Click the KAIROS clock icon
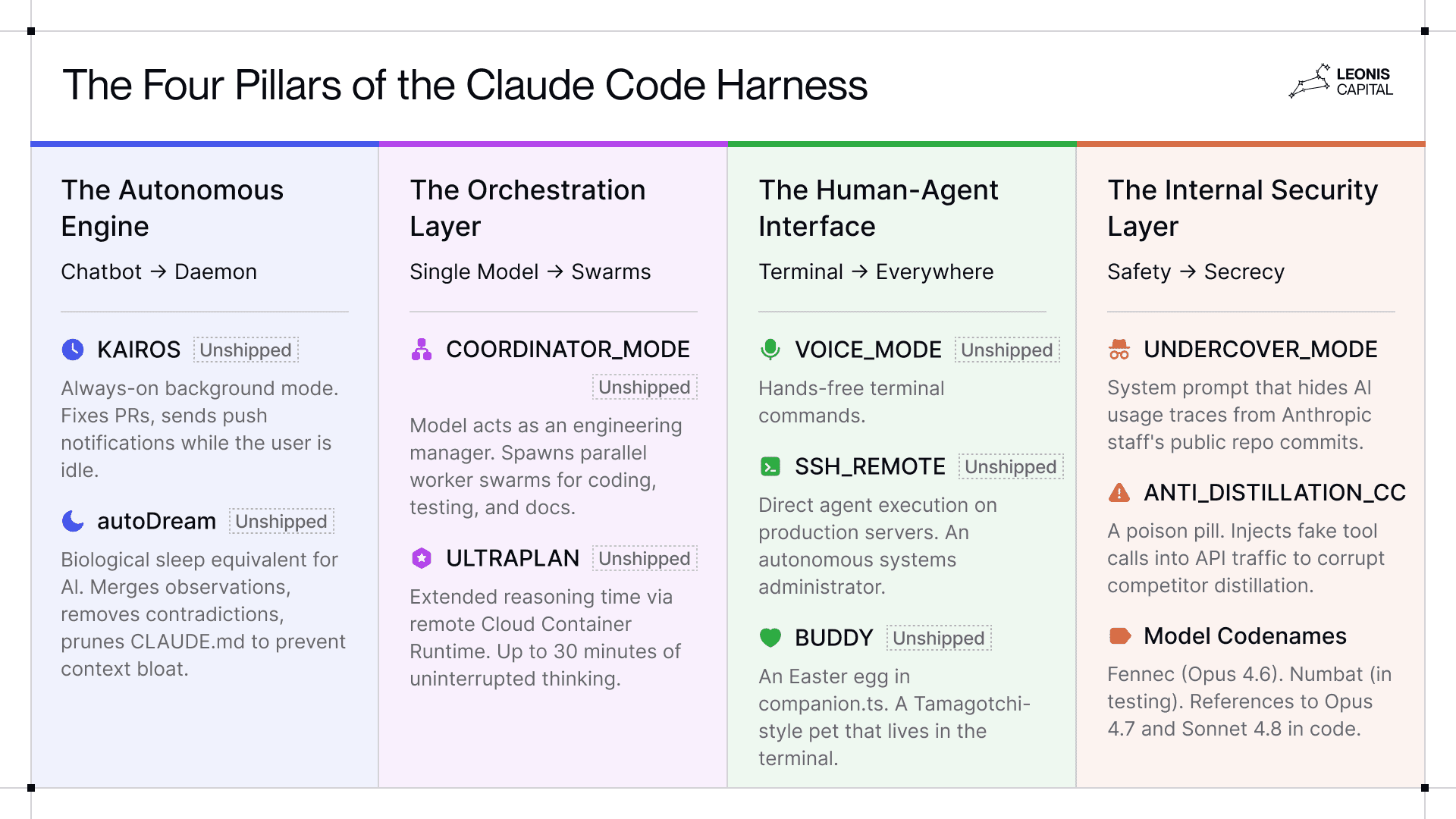Screen dimensions: 1456x819 73,350
